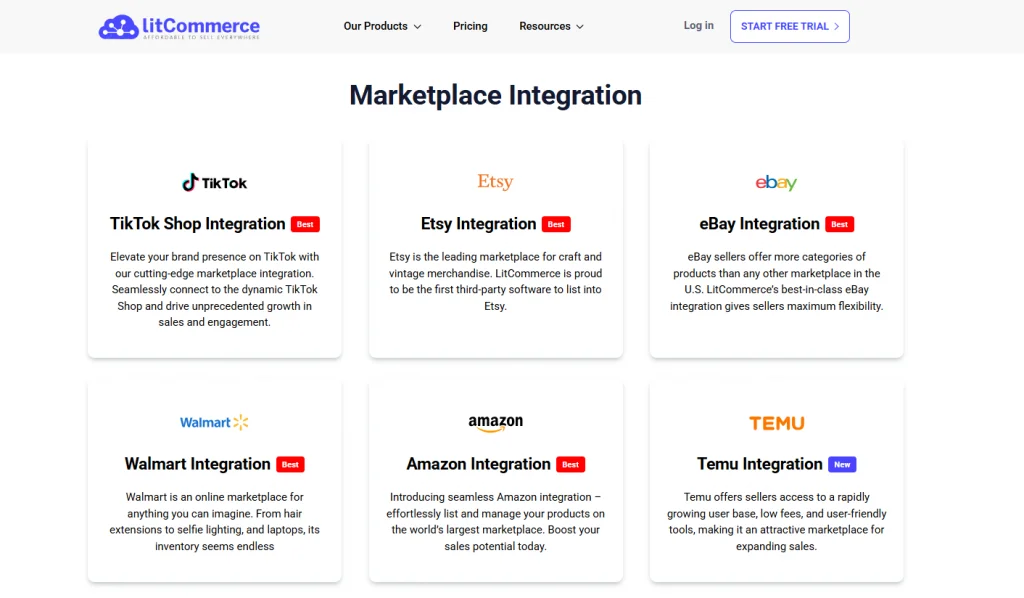Click the eBay logo icon
The width and height of the screenshot is (1024, 598).
point(776,183)
